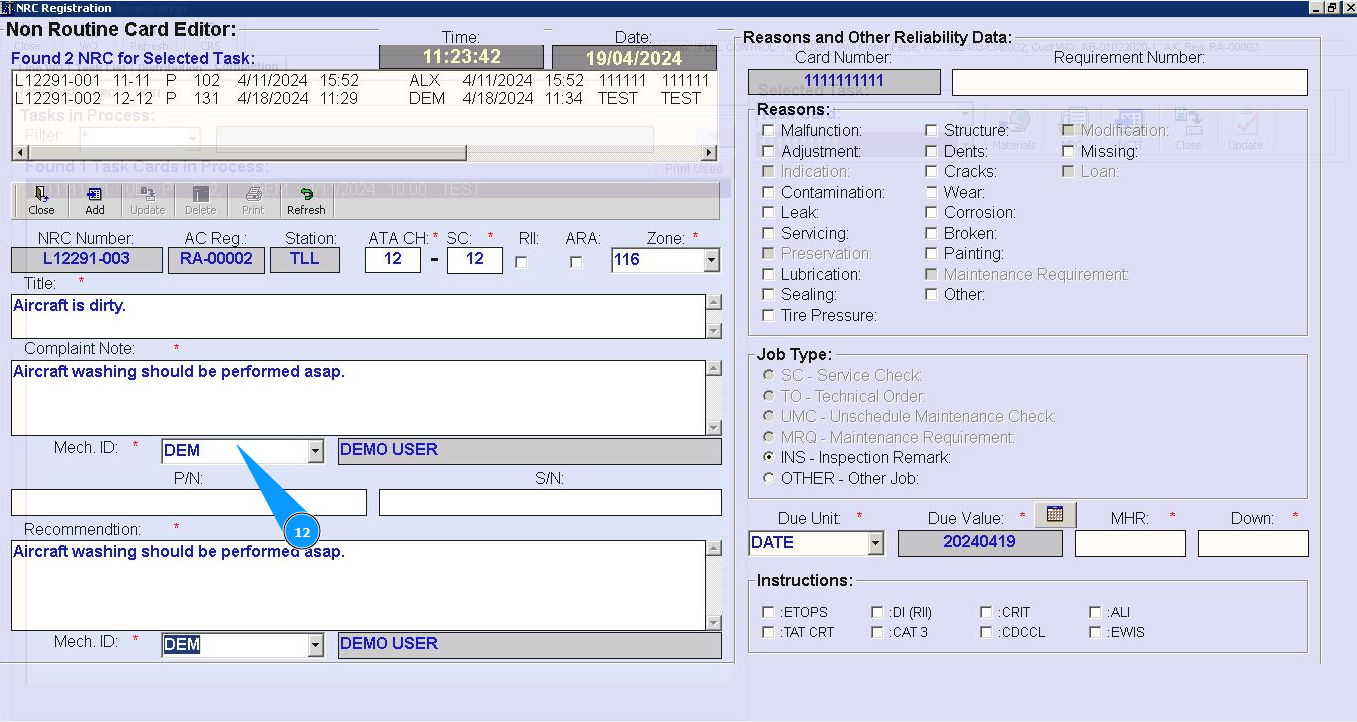Open the Complaint Note Mech. ID dropdown

[x=316, y=452]
